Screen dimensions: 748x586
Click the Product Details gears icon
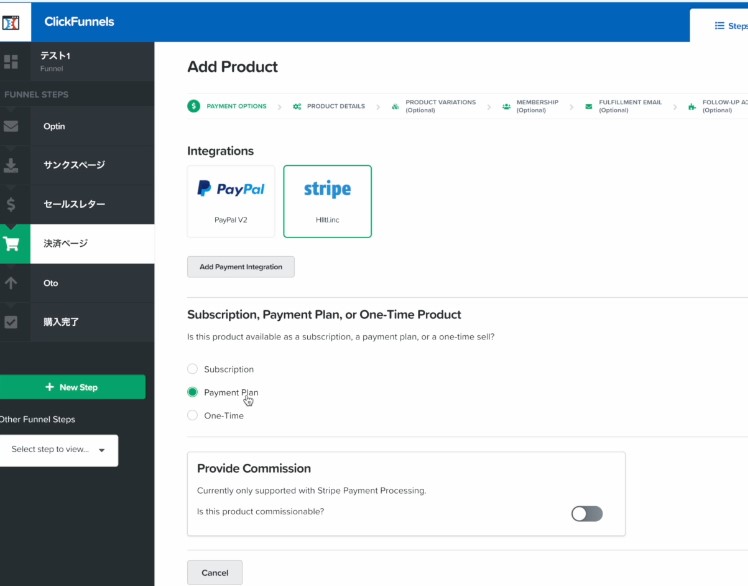click(x=297, y=106)
